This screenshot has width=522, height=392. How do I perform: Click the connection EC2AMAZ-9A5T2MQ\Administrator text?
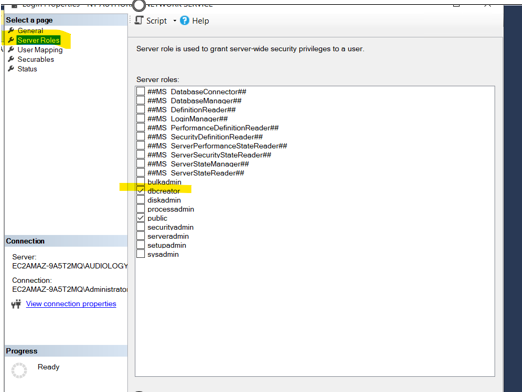(x=70, y=289)
